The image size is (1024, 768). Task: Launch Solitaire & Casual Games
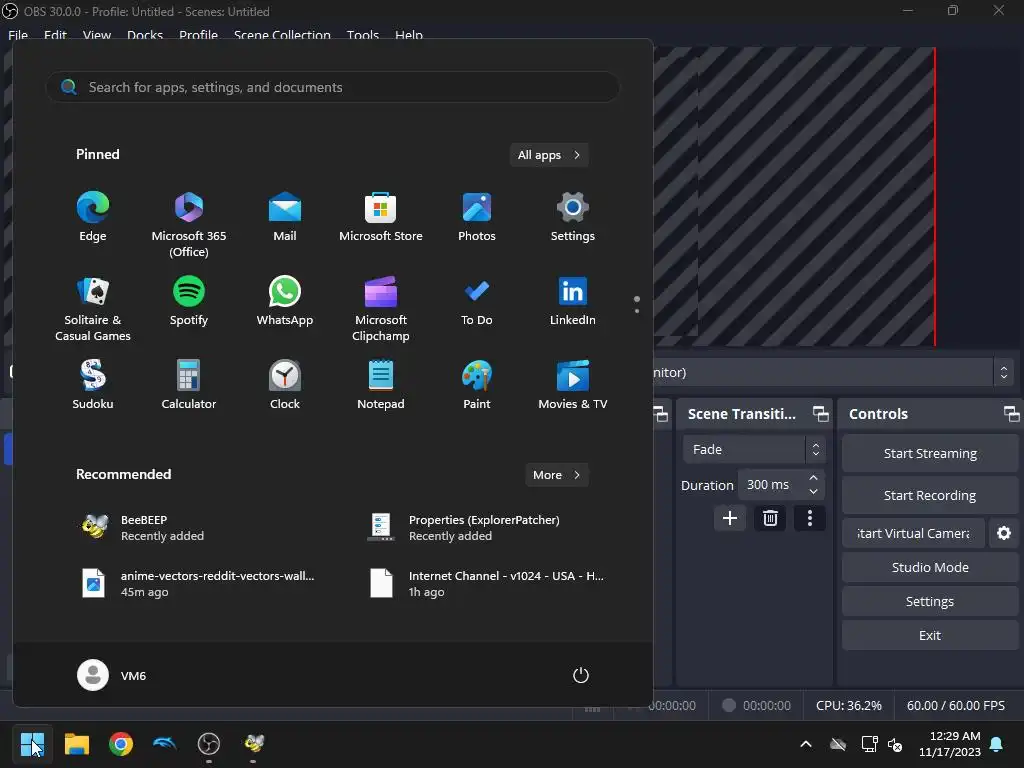(x=93, y=308)
